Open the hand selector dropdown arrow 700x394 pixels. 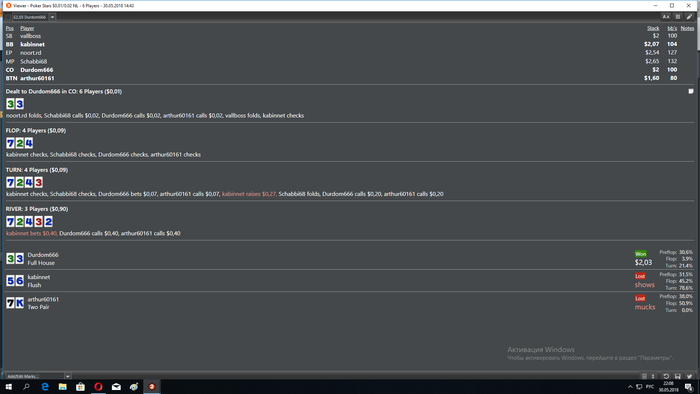click(52, 17)
